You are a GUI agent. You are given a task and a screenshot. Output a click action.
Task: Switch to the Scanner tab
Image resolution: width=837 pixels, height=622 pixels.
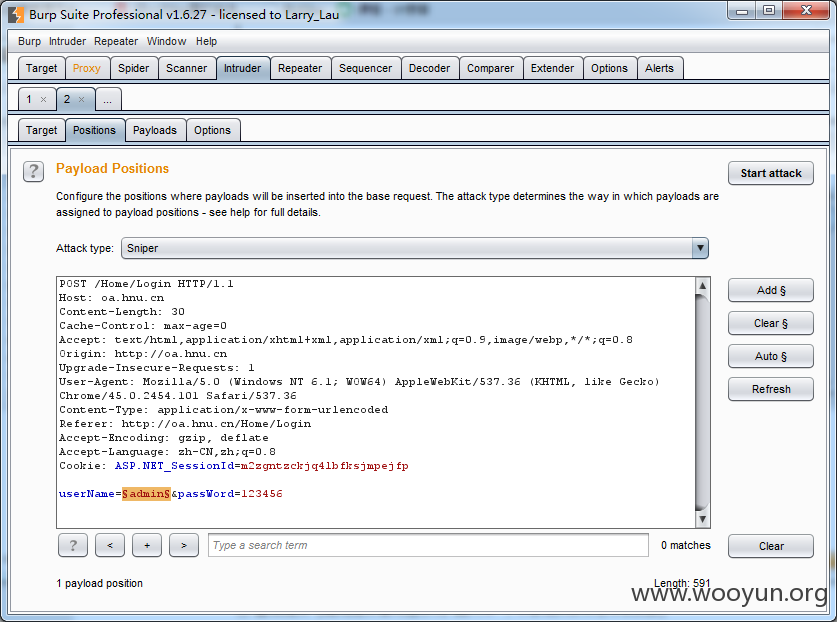point(186,68)
